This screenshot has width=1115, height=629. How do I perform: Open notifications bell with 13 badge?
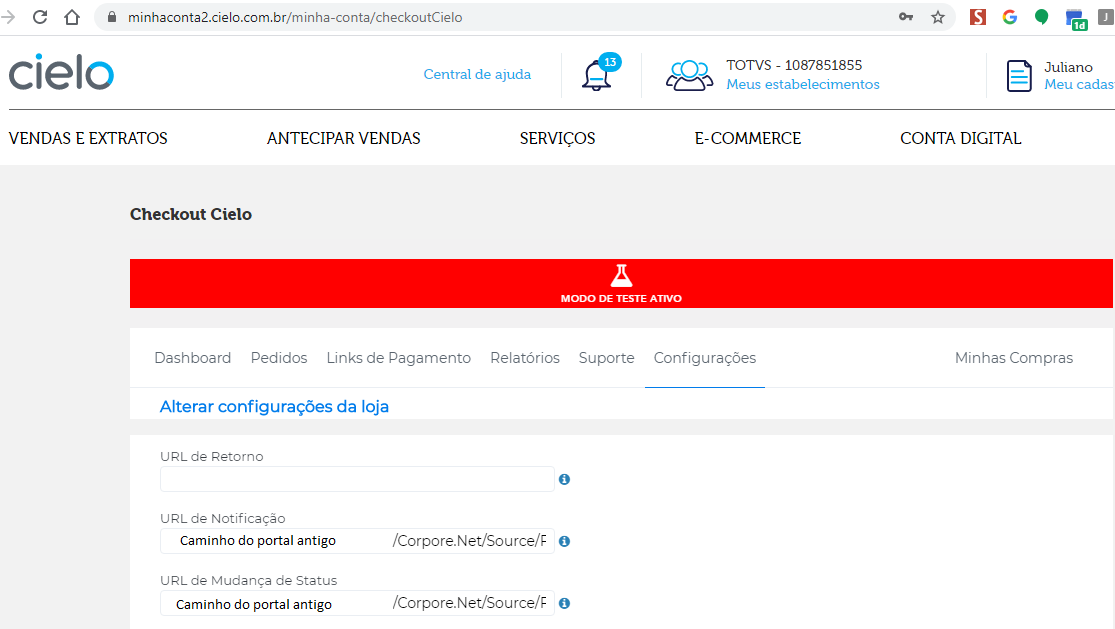[601, 72]
